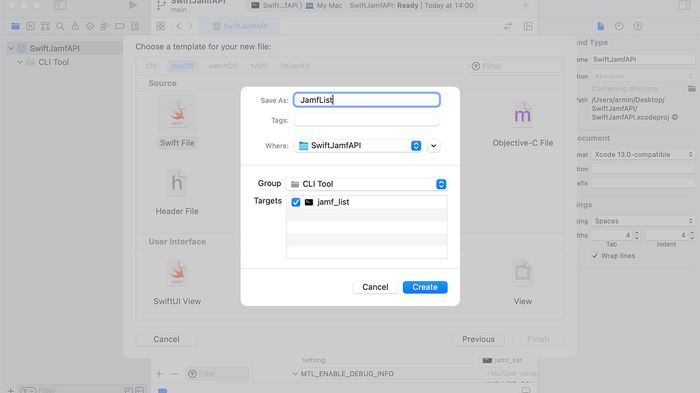Open the Issue navigator warning icon
Screen dimensions: 700x393
(75, 26)
